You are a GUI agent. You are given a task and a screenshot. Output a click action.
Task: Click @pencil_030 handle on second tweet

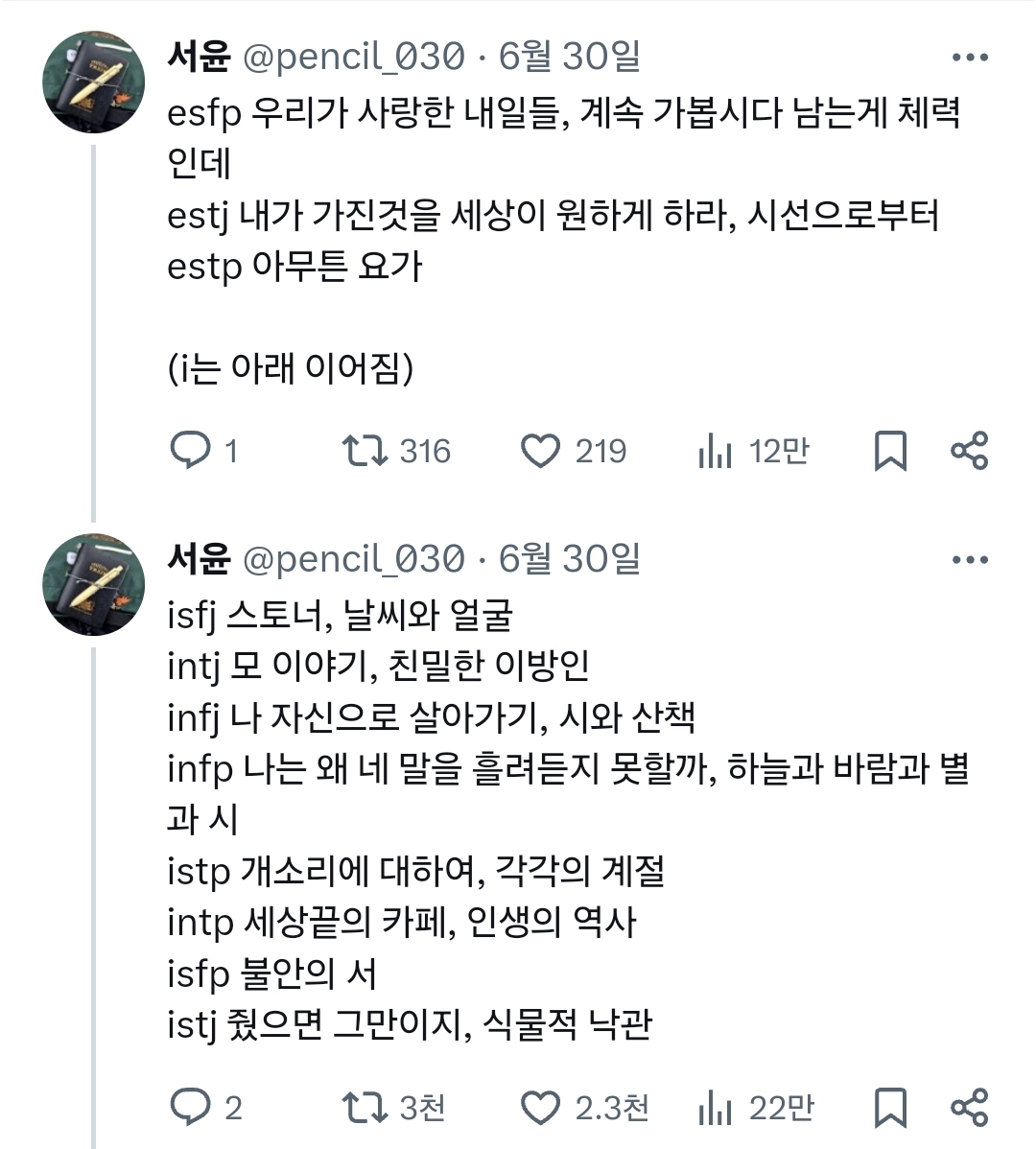(x=354, y=559)
